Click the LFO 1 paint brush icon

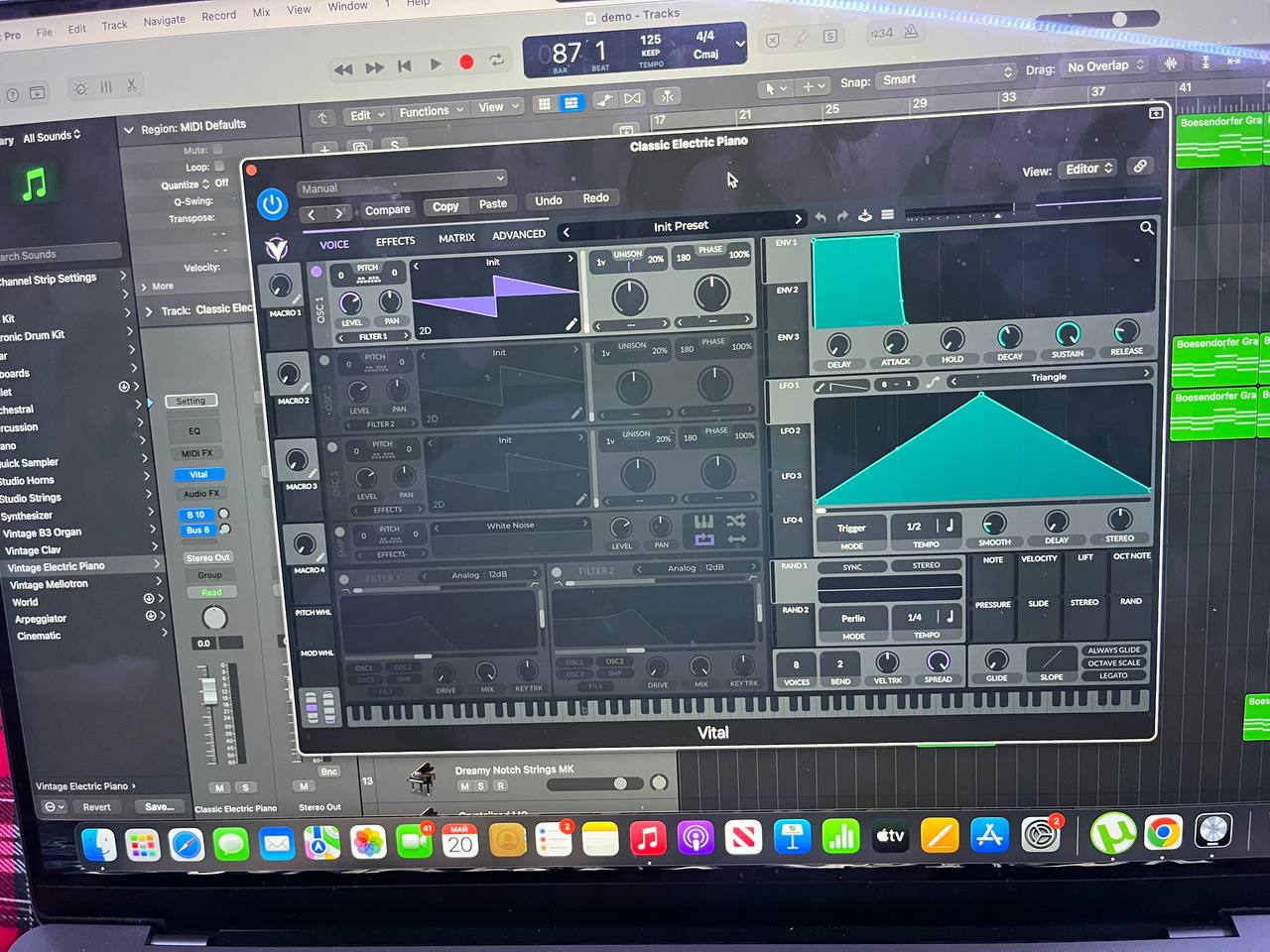(x=821, y=386)
